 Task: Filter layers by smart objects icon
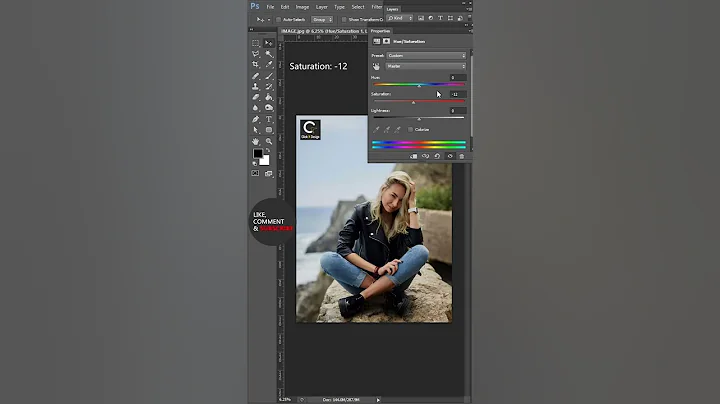tap(460, 18)
